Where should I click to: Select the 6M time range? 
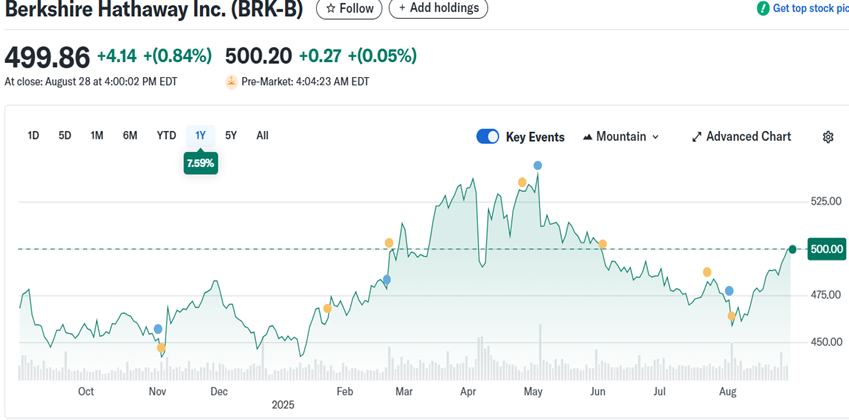point(130,135)
